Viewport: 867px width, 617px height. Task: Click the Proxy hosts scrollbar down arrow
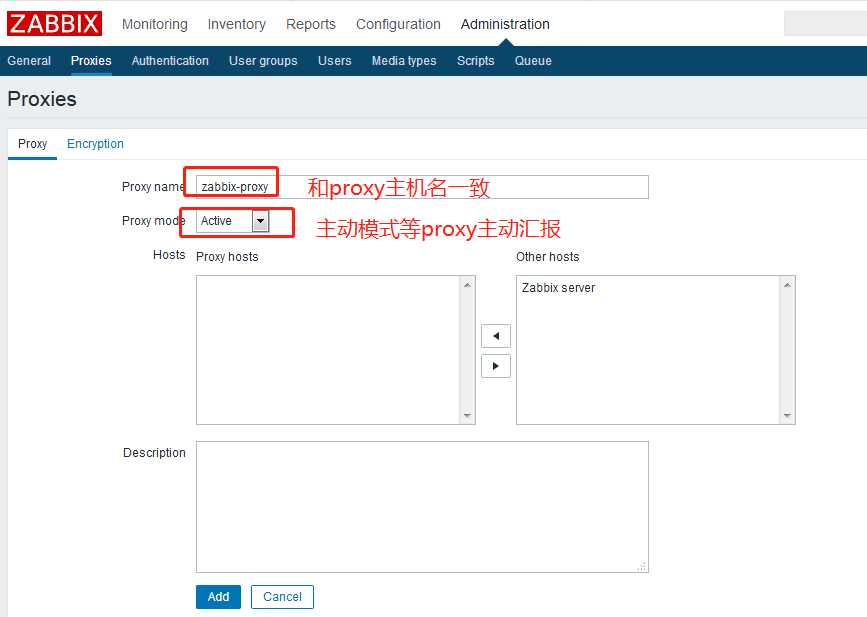pos(467,415)
